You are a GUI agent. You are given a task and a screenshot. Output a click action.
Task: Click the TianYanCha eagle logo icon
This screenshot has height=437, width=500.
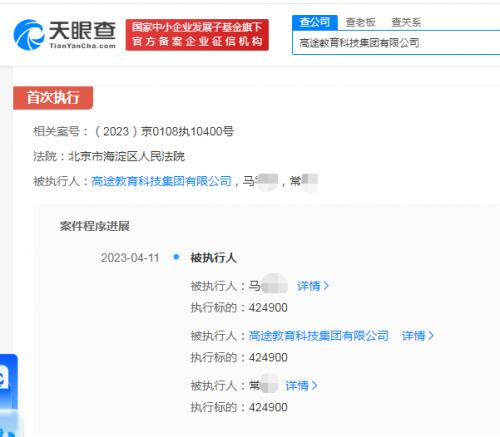pyautogui.click(x=29, y=35)
